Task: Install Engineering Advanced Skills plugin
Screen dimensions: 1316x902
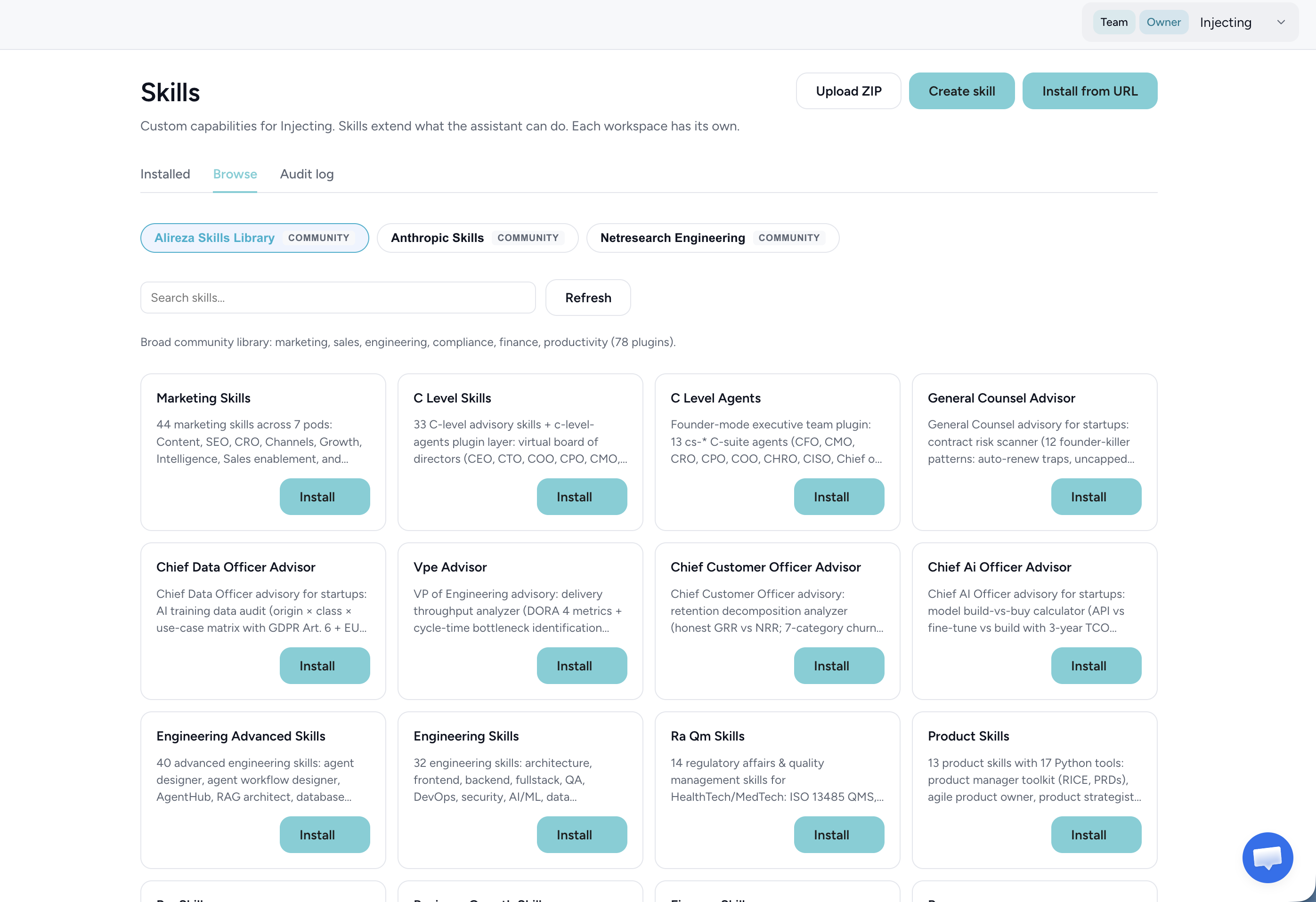Action: pyautogui.click(x=325, y=834)
